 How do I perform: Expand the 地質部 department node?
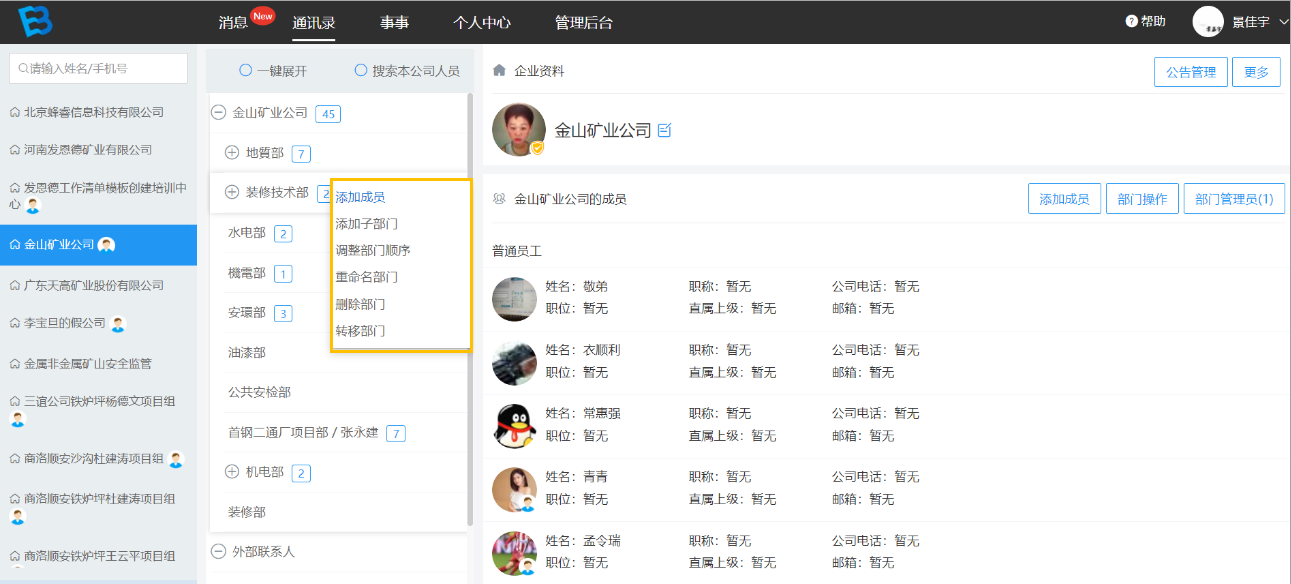(232, 153)
